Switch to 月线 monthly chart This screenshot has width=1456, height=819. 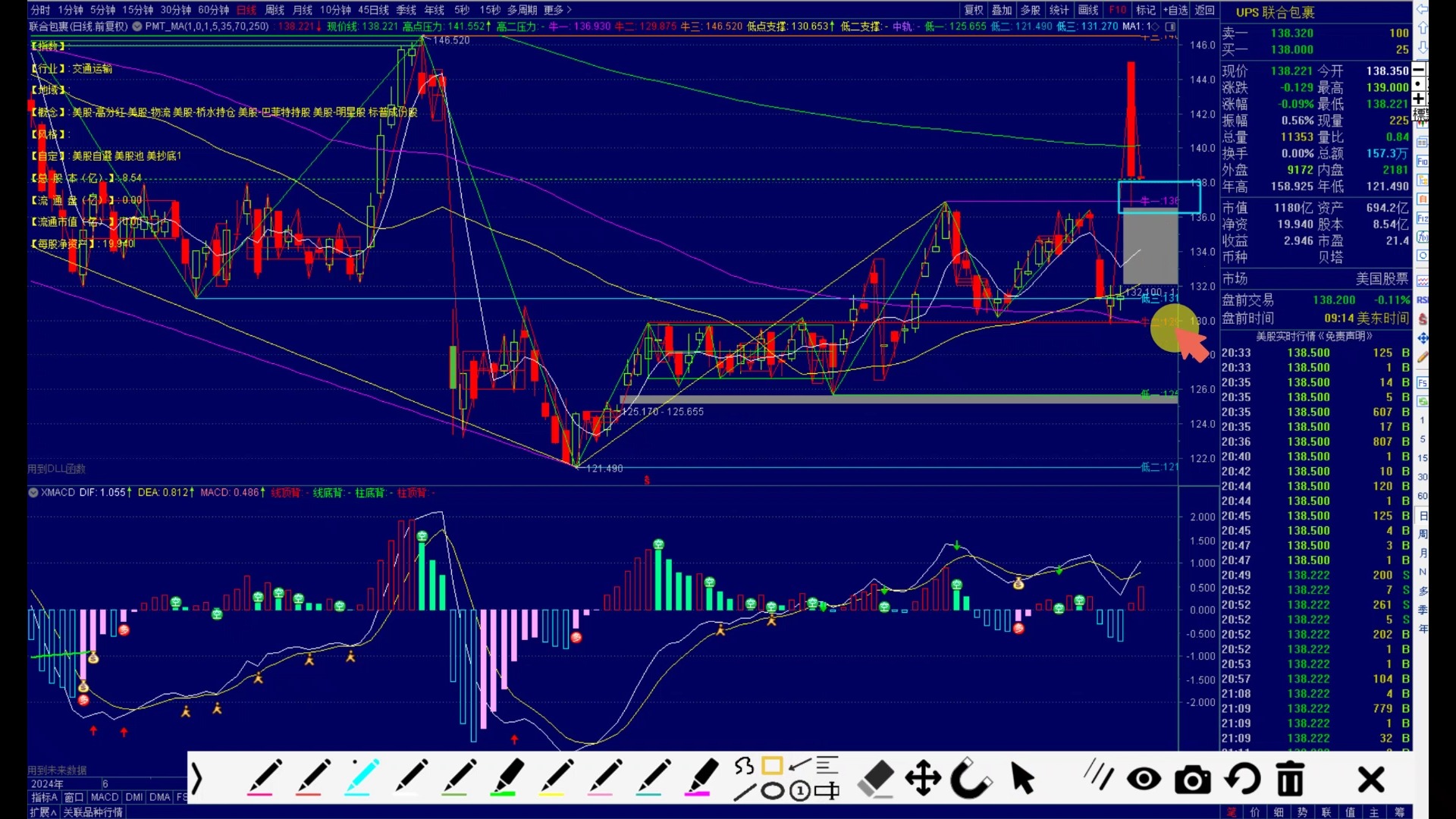(x=302, y=10)
